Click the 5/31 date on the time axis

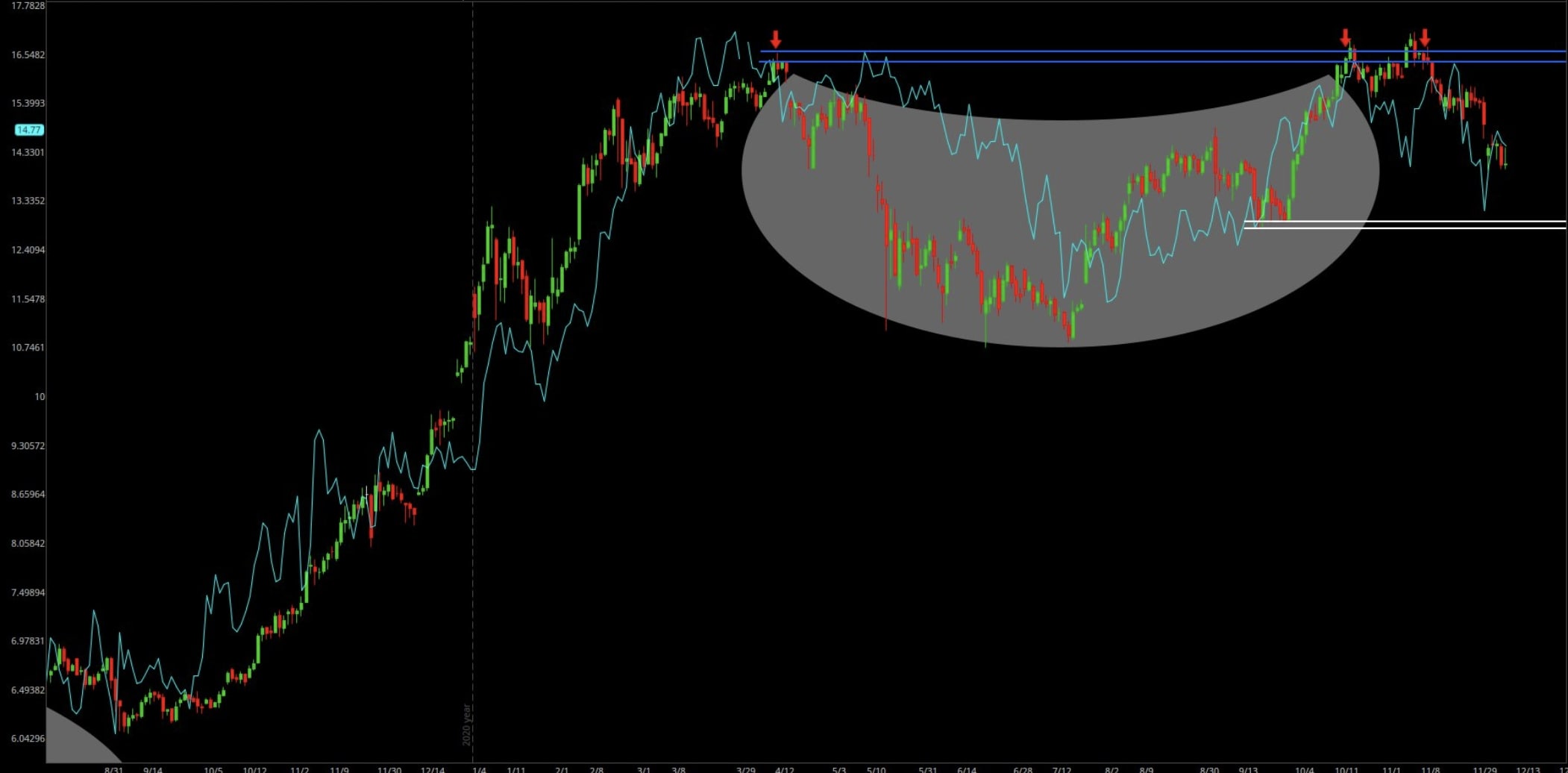coord(927,769)
